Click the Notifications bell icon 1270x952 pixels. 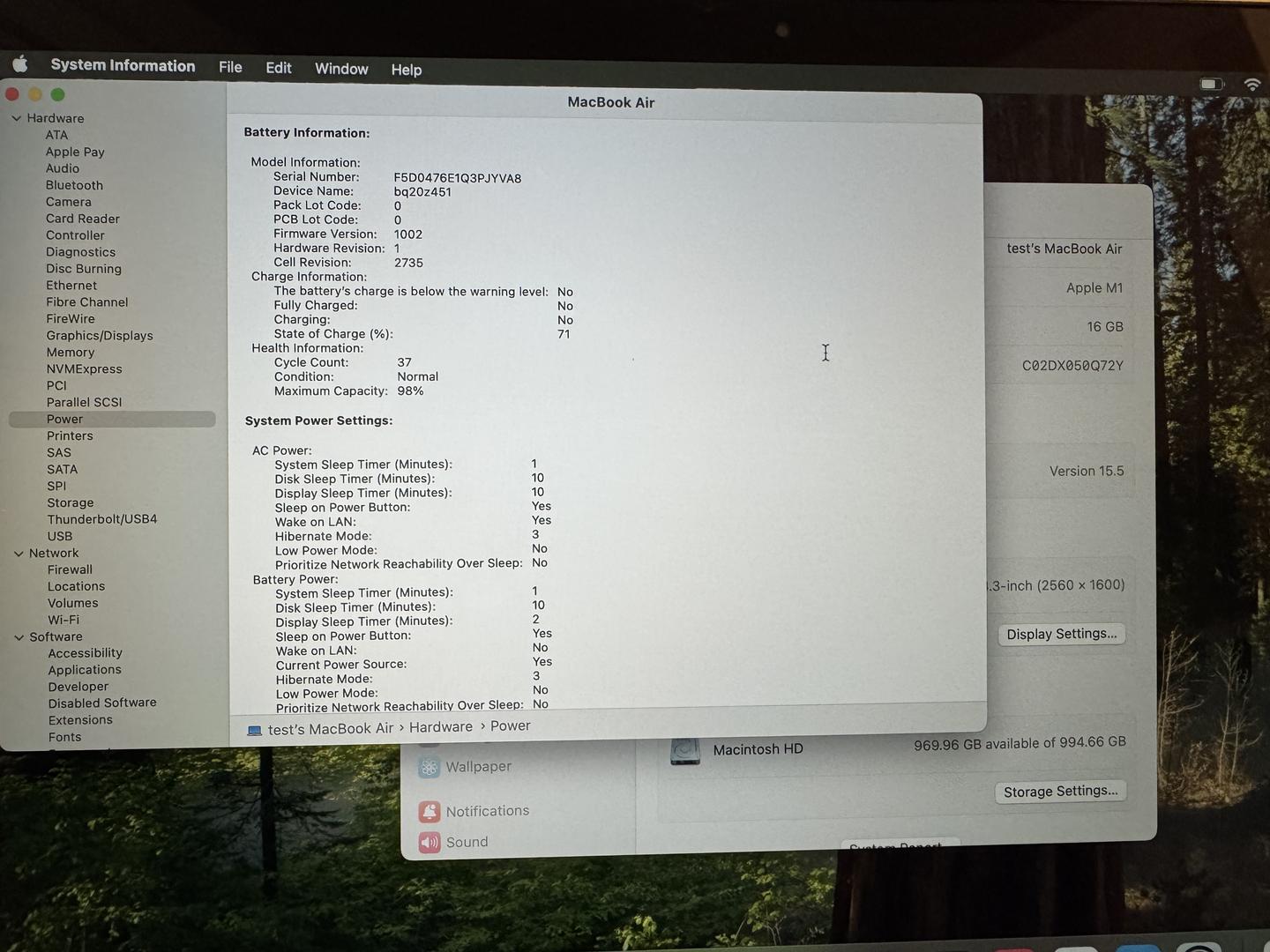pos(430,812)
